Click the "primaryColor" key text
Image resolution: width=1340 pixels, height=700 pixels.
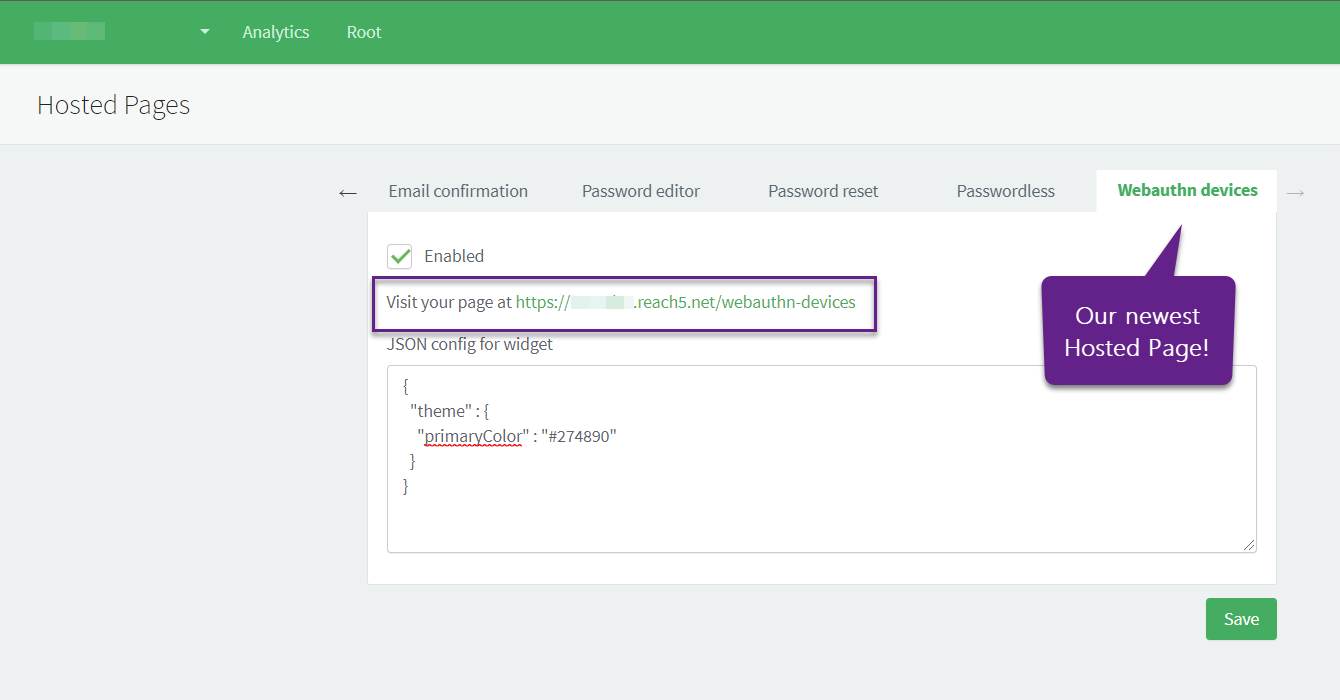[x=473, y=436]
